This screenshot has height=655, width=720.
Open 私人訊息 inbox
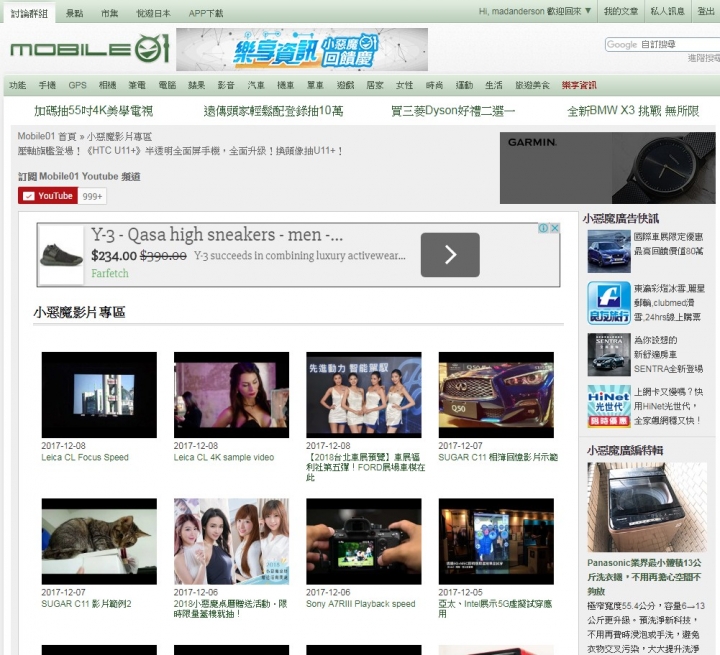[668, 11]
